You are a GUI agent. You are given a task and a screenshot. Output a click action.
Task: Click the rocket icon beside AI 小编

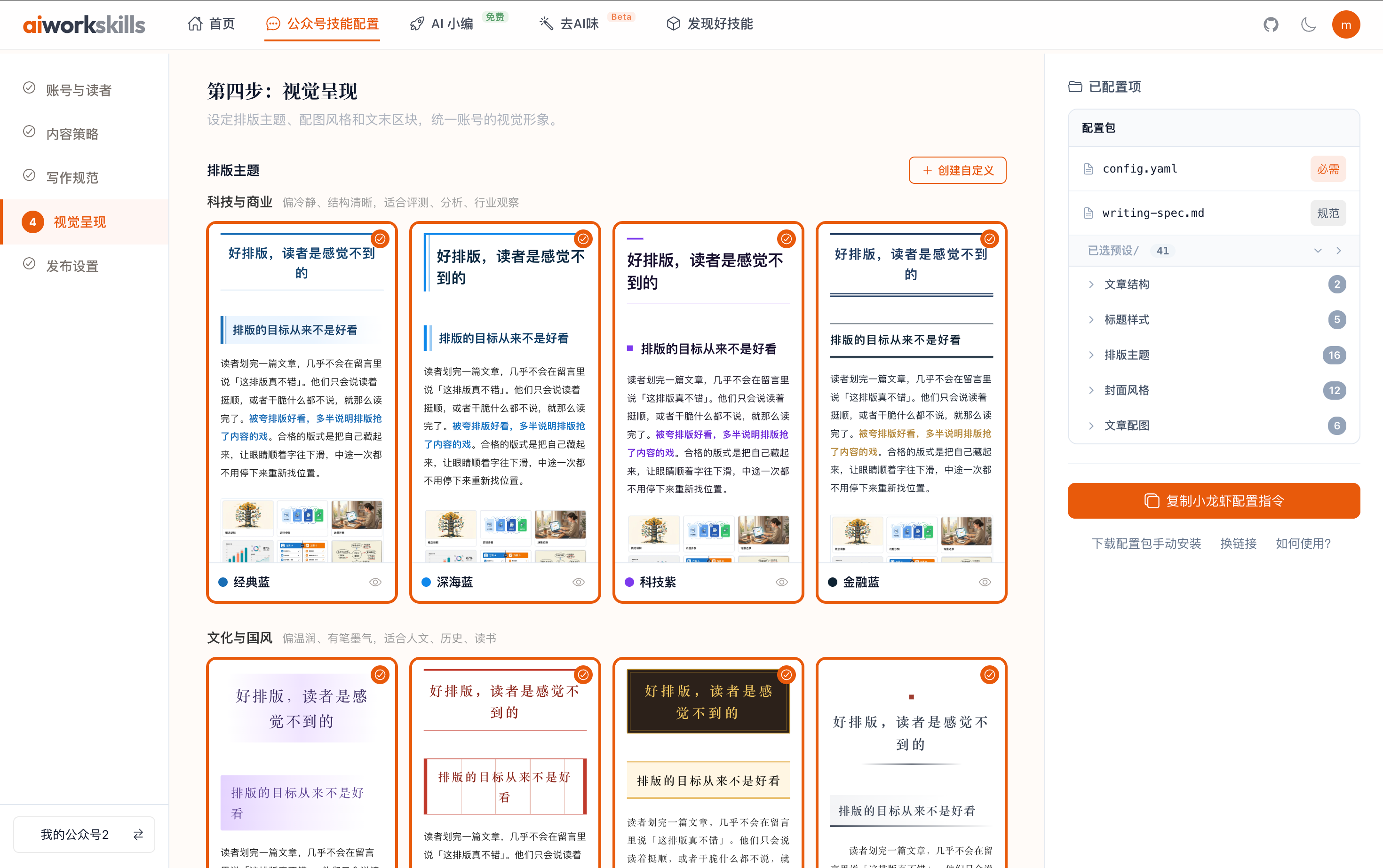(417, 24)
